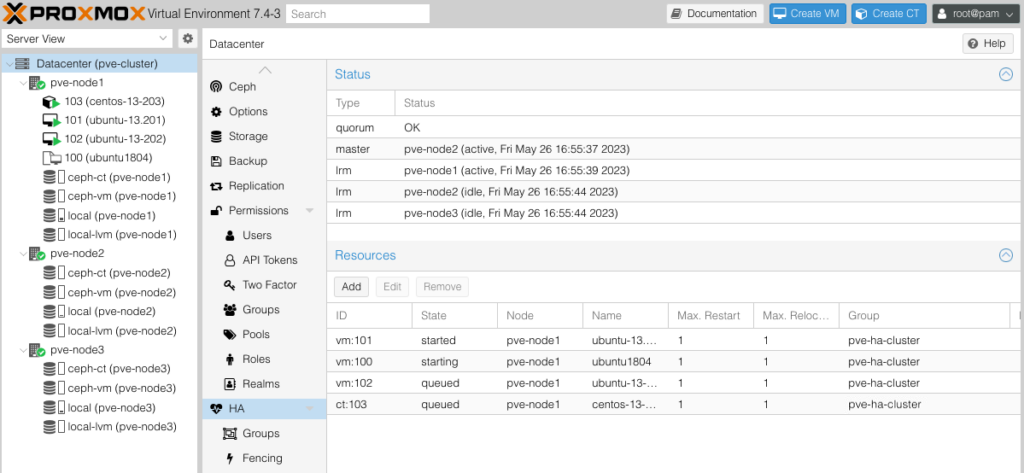Click running VM icon for 102 ubuntu-13-202

coord(51,139)
